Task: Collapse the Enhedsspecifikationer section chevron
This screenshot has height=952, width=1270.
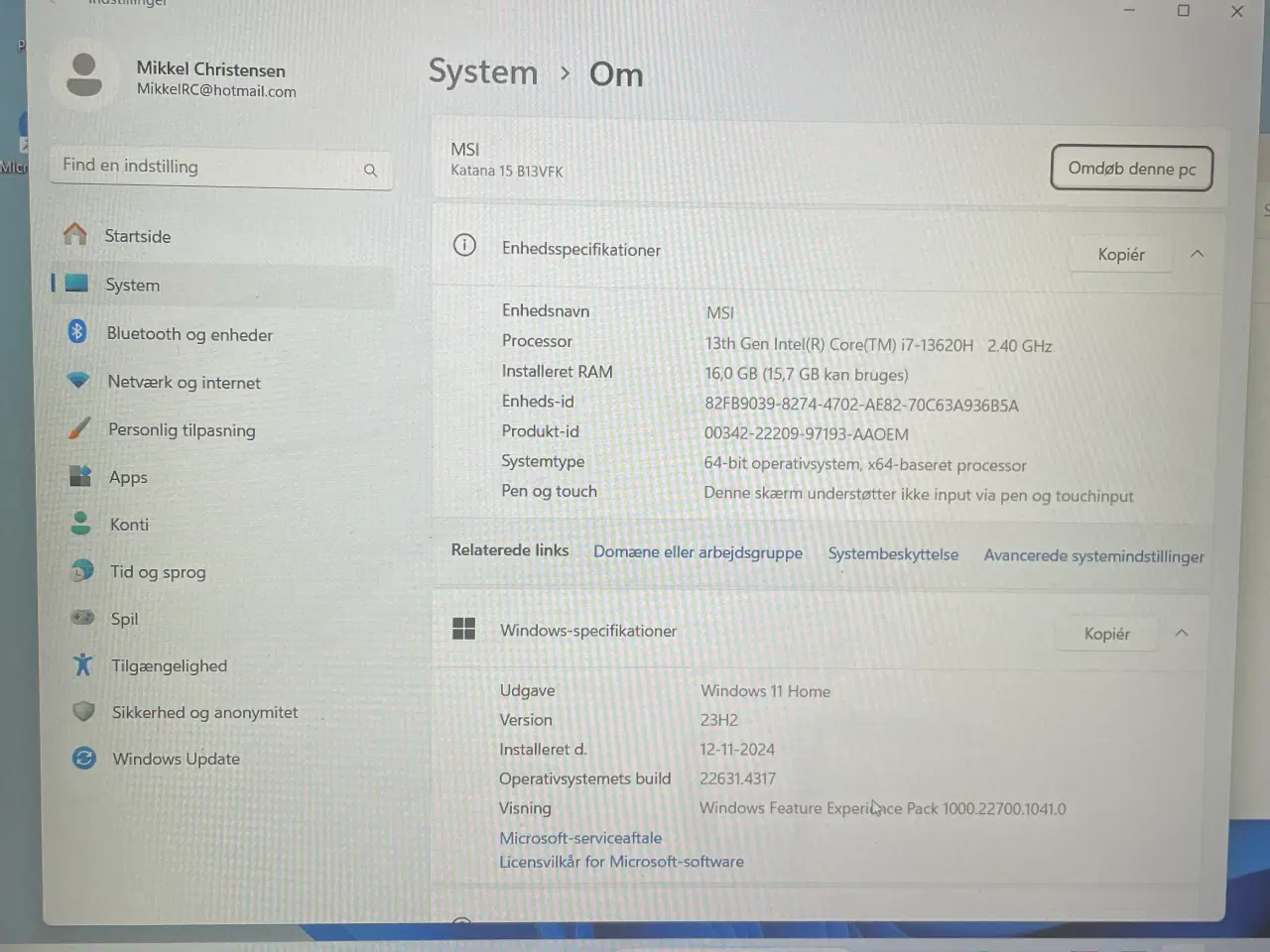Action: (x=1197, y=254)
